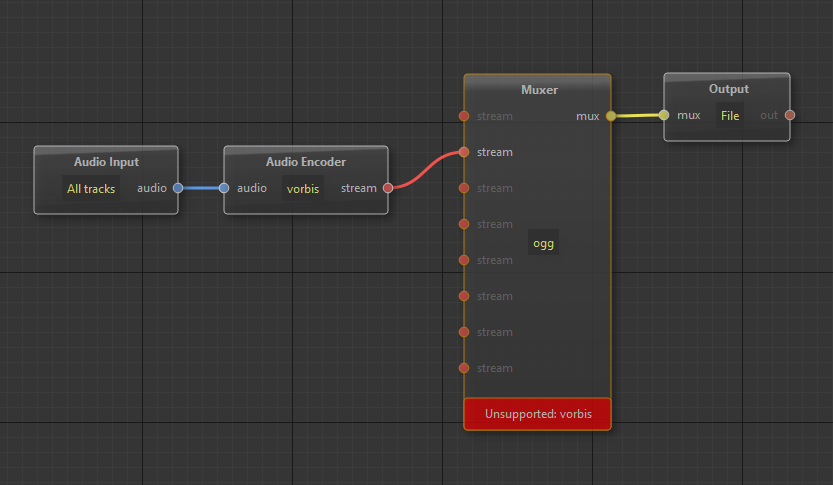Screen dimensions: 833x485
Task: Select the Audio Input node title bar
Action: (106, 162)
